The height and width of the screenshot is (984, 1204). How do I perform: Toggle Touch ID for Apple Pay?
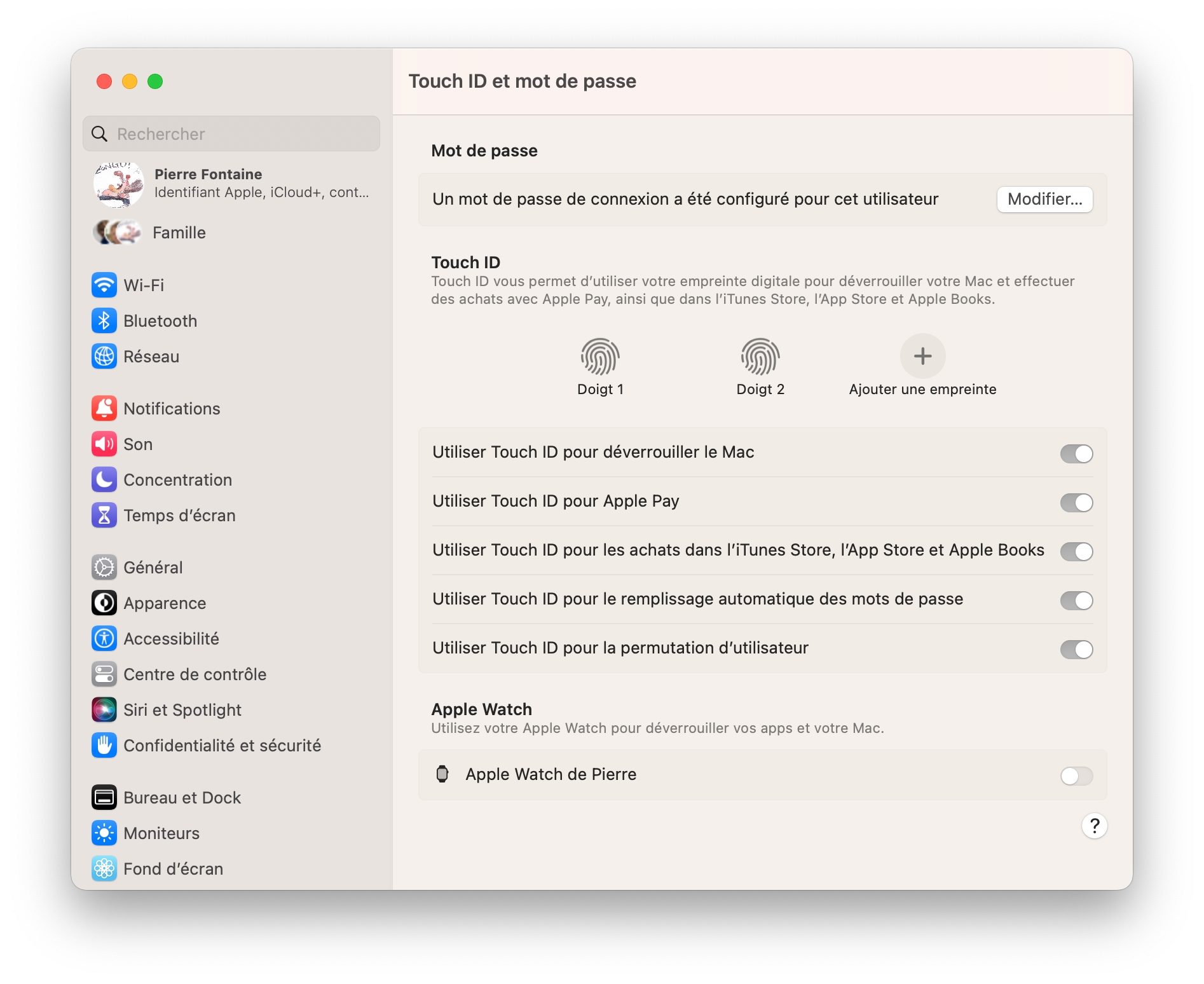(x=1076, y=502)
